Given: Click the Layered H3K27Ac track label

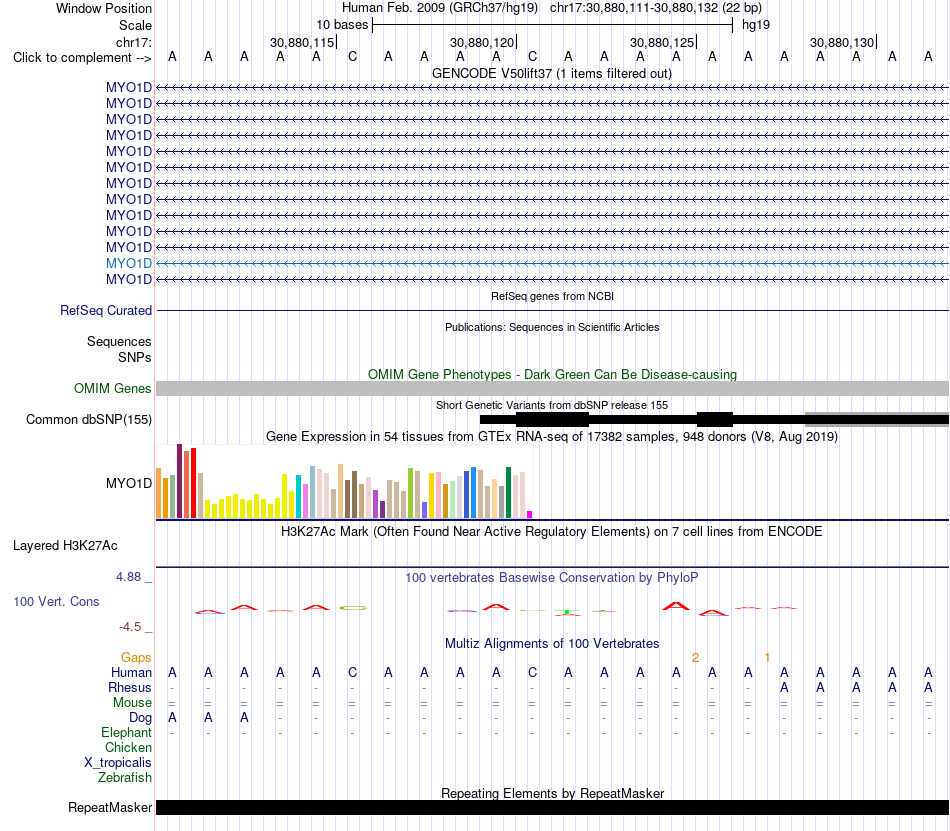Looking at the screenshot, I should pos(65,545).
